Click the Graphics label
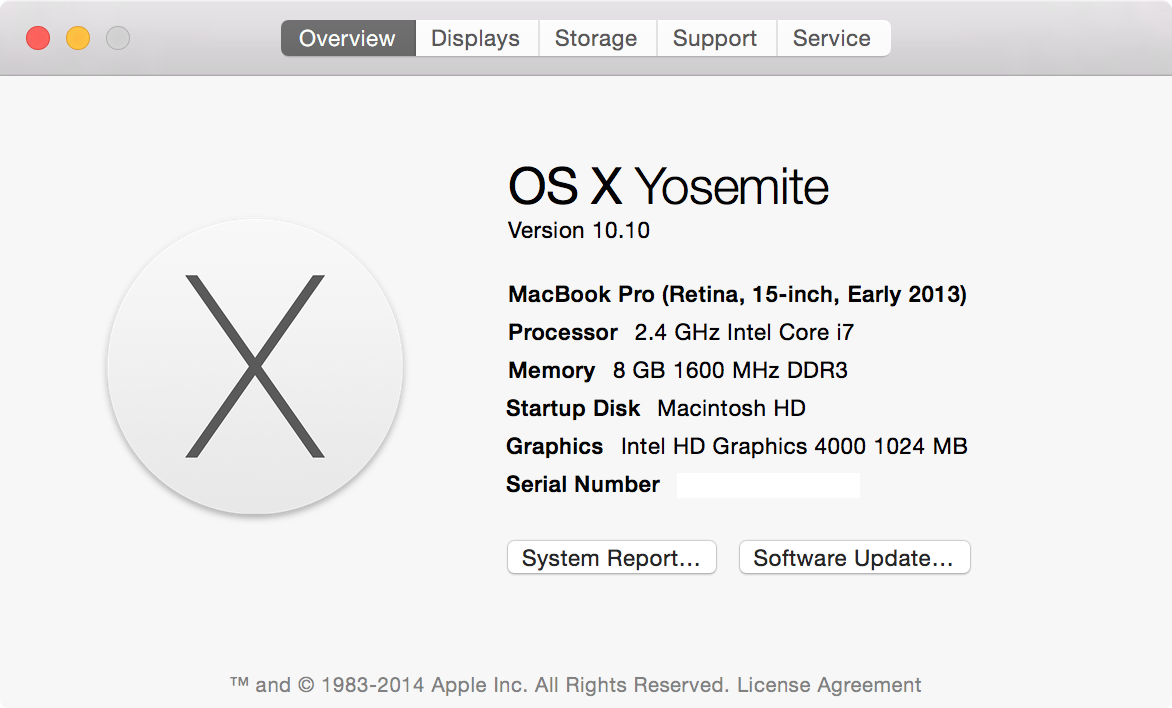 (x=555, y=446)
